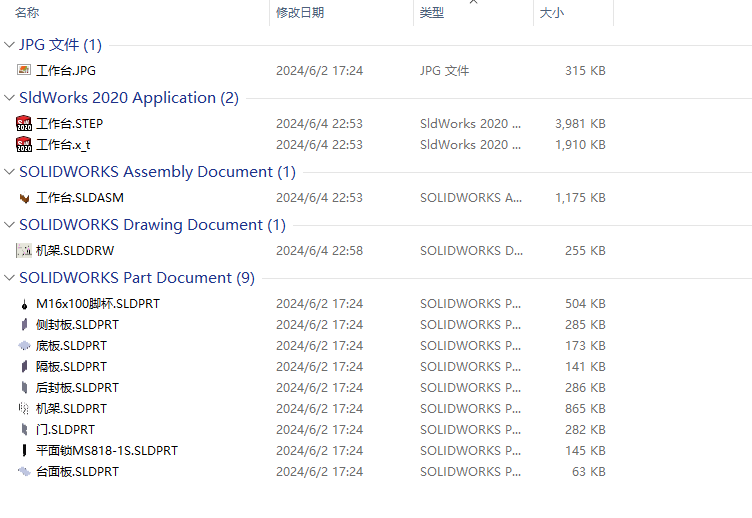Image resolution: width=752 pixels, height=518 pixels.
Task: Select the JPG 文件 (1) group heading
Action: pos(60,45)
